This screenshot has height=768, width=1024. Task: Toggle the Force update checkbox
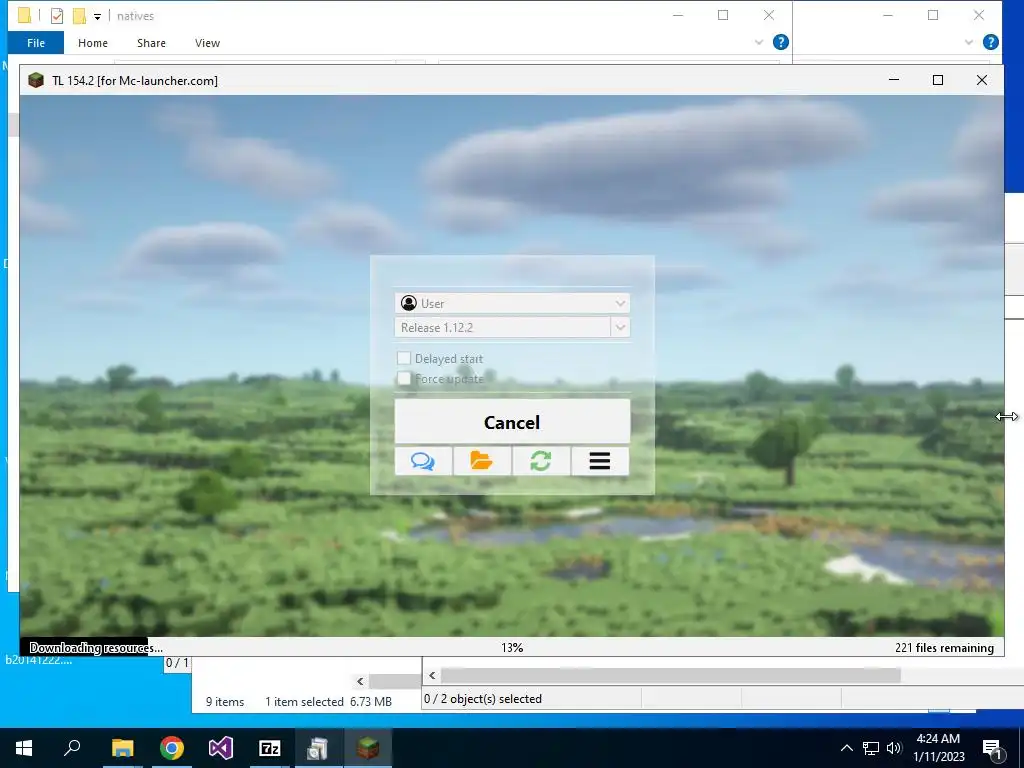coord(404,378)
